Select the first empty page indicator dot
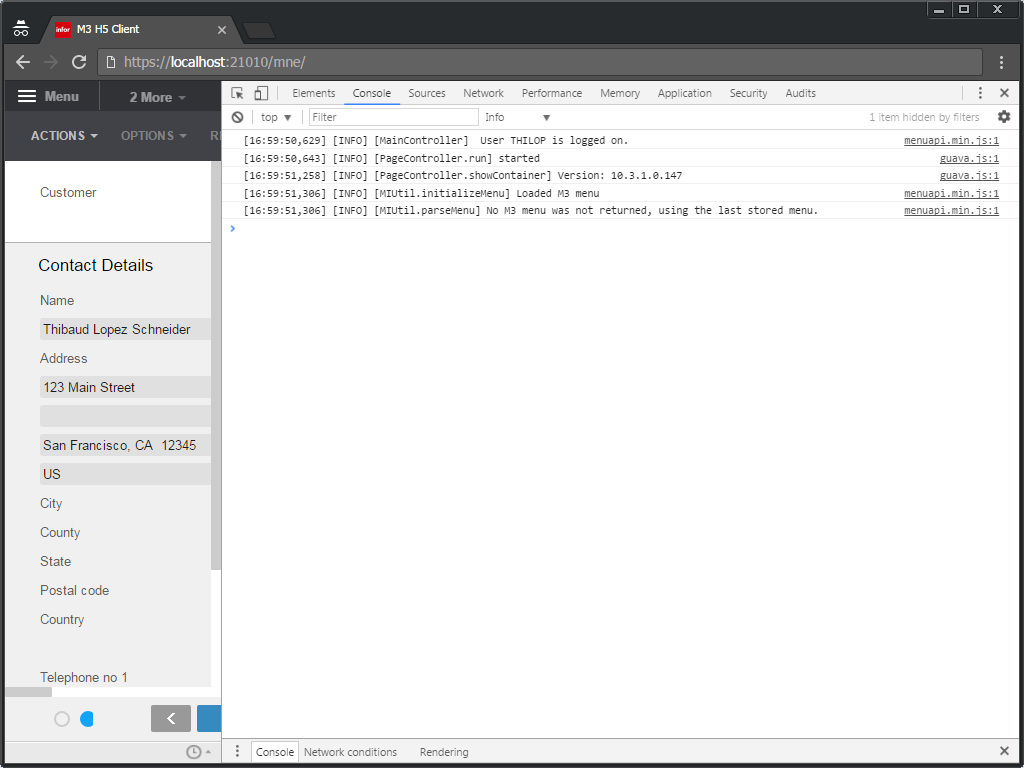1024x768 pixels. [x=62, y=719]
